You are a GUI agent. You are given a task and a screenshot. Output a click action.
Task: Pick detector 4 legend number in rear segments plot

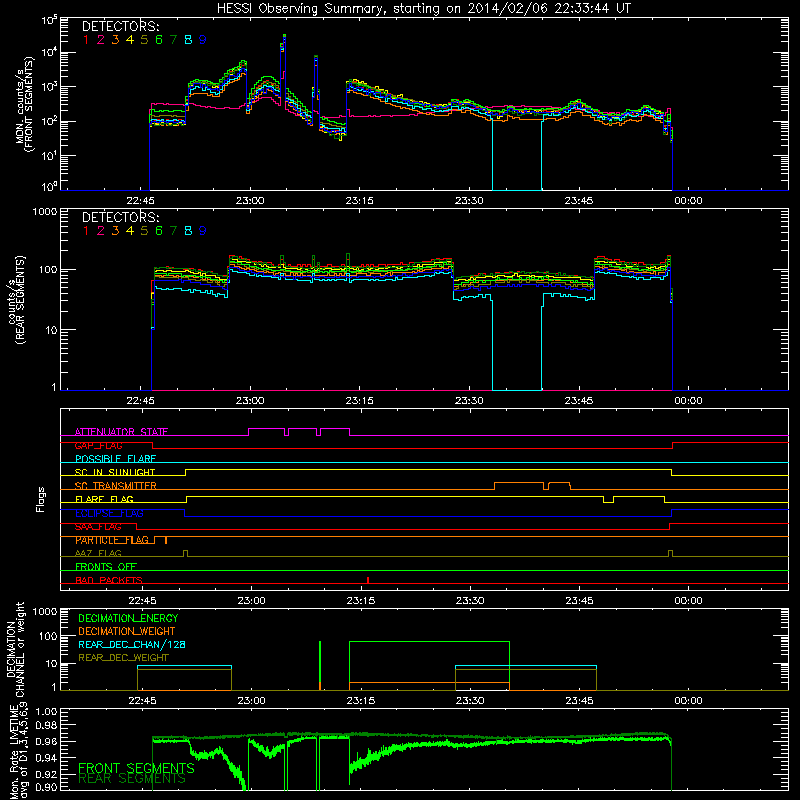point(130,231)
